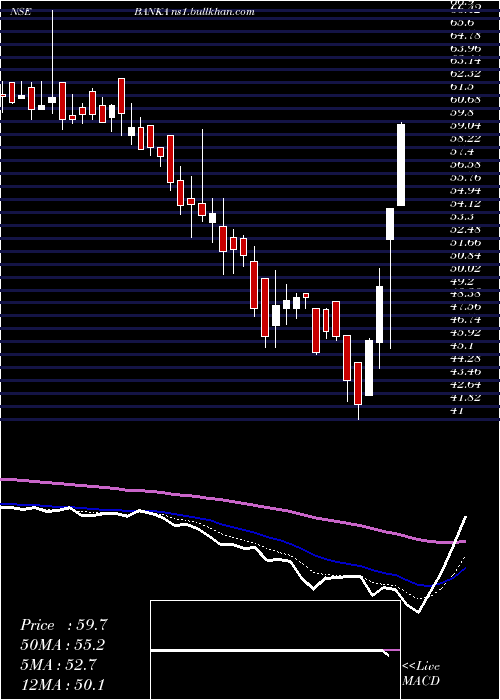500x700 pixels.
Task: Click the purple MACD signal segment in inset
Action: pos(391,650)
